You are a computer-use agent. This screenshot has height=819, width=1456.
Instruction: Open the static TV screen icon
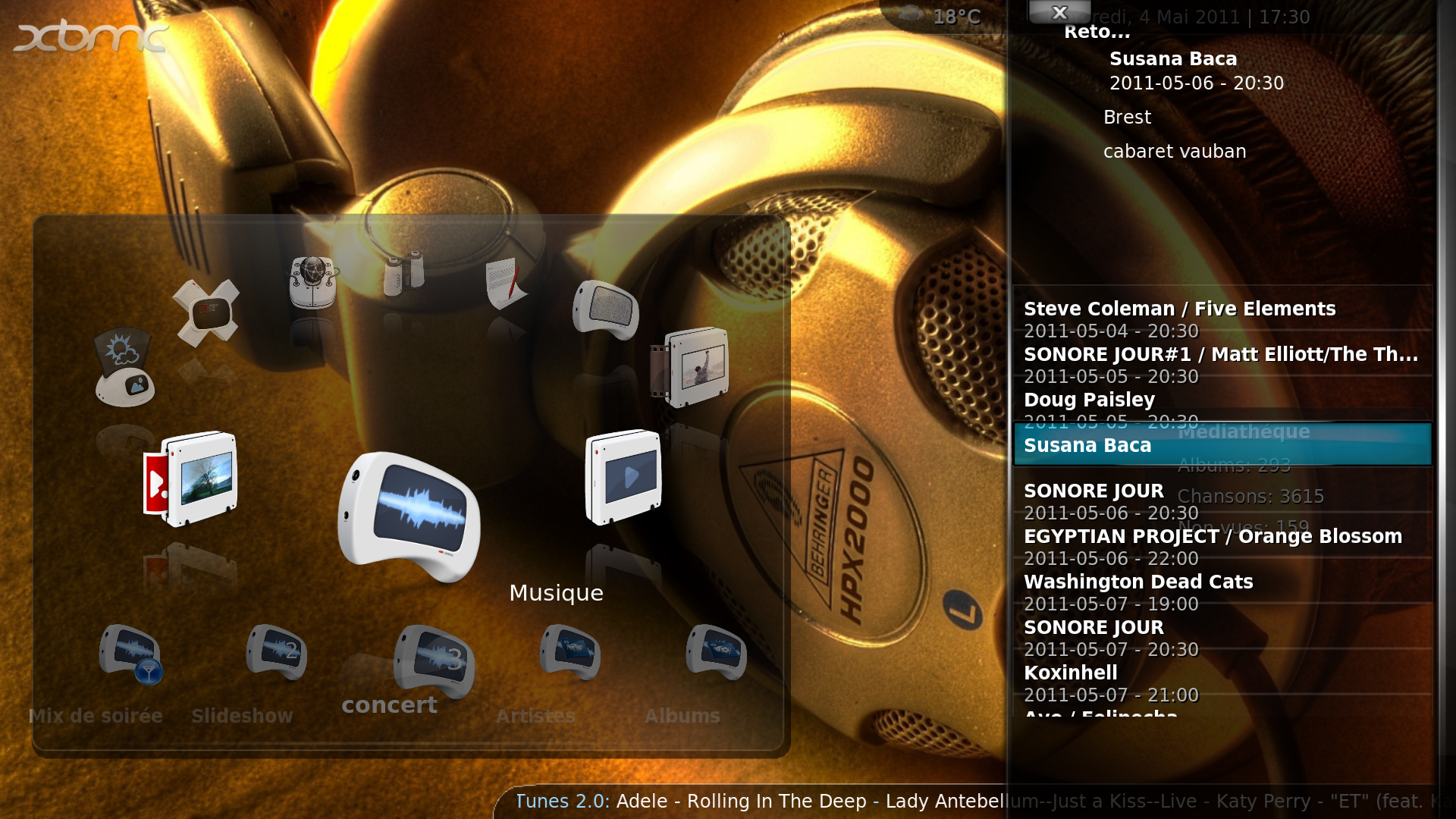606,309
